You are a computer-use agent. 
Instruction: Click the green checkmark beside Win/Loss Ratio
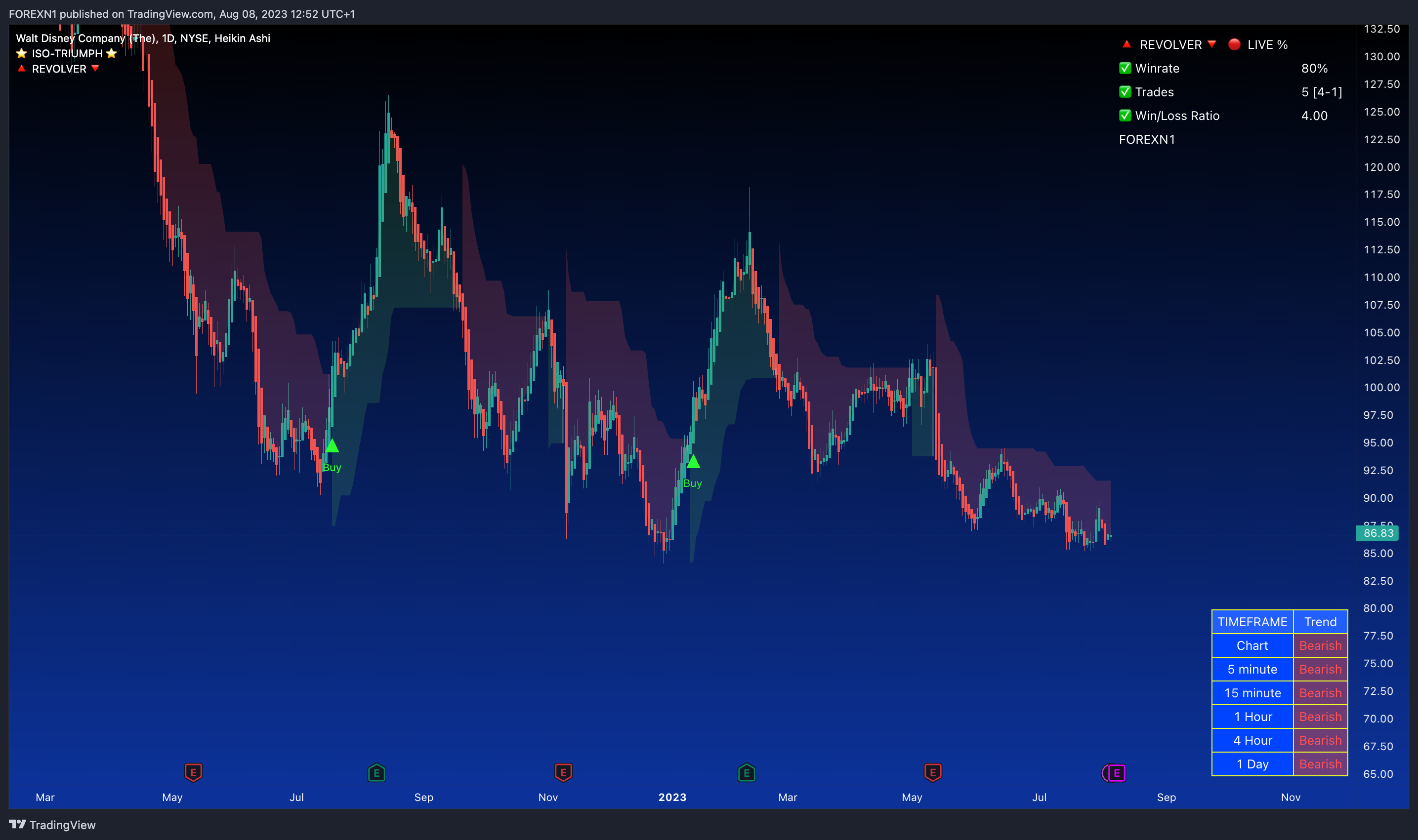pyautogui.click(x=1125, y=116)
